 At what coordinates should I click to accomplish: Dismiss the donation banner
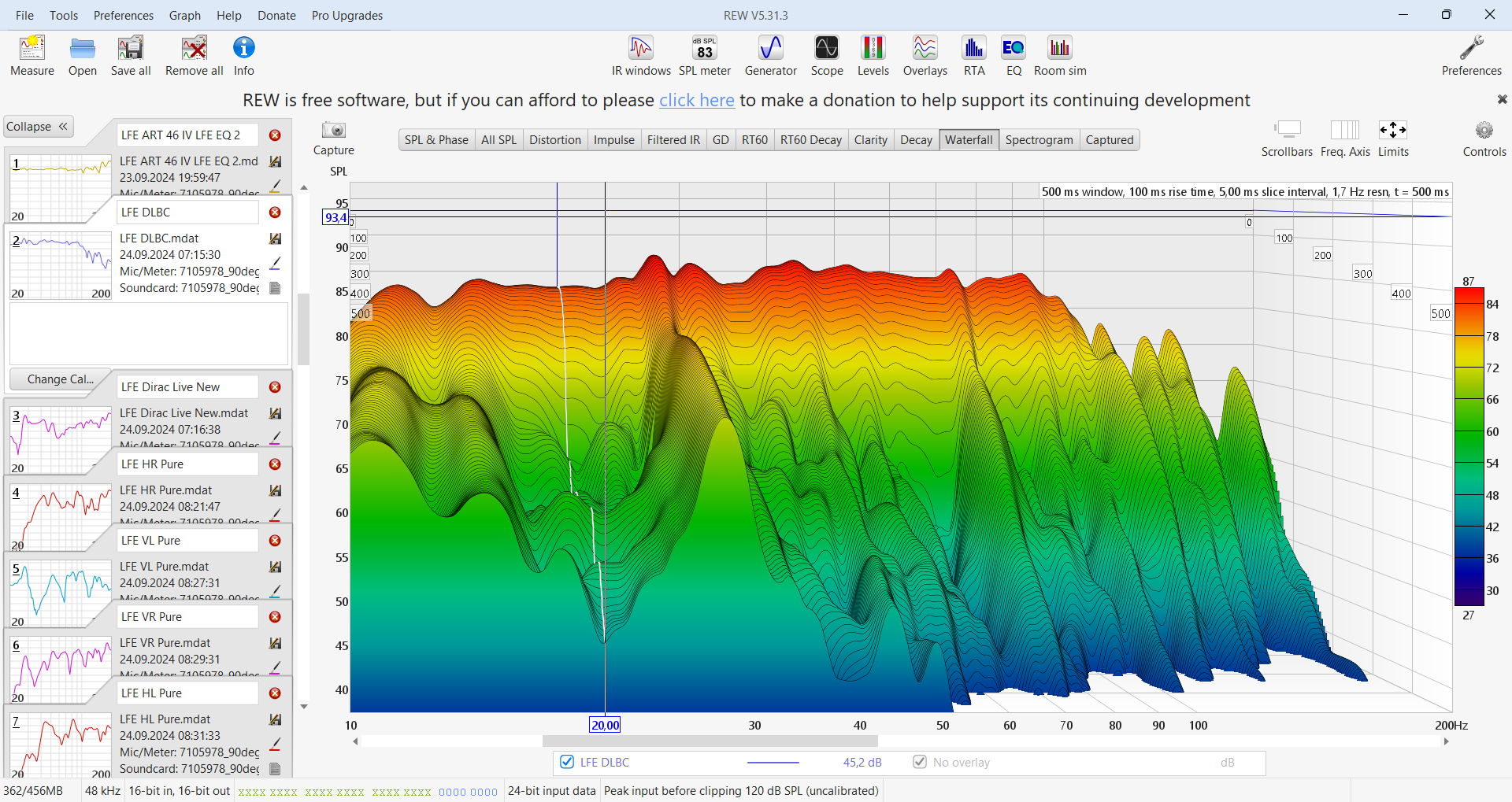[1502, 99]
